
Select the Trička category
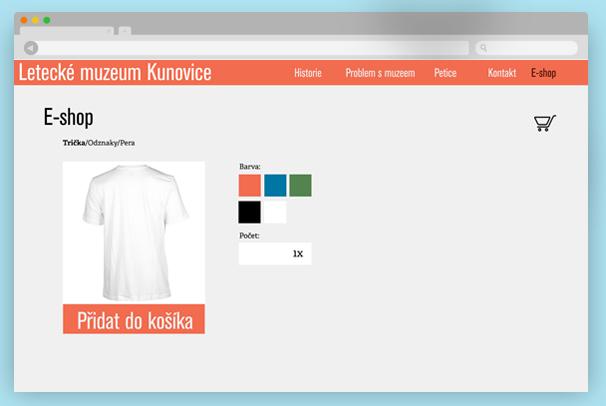tap(74, 143)
